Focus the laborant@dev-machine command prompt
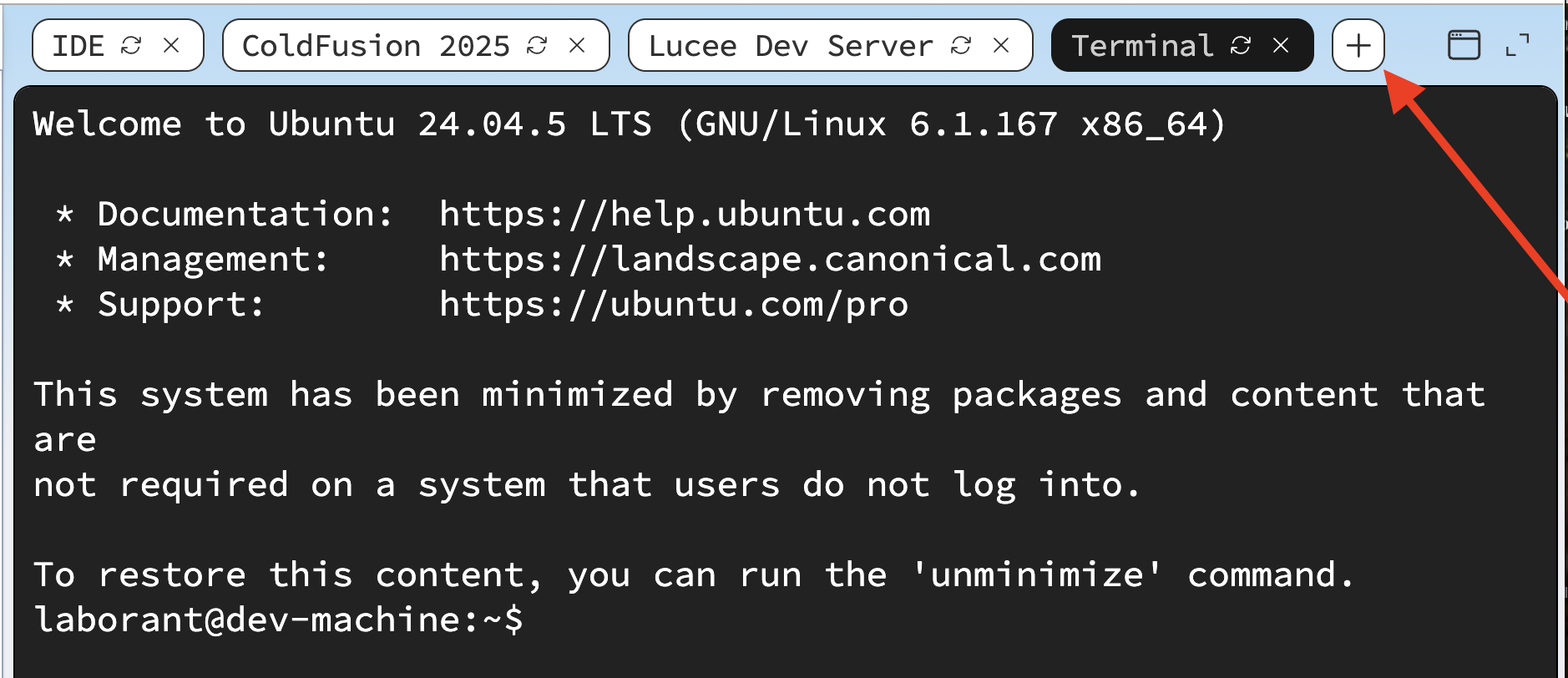The height and width of the screenshot is (678, 1568). (x=278, y=620)
